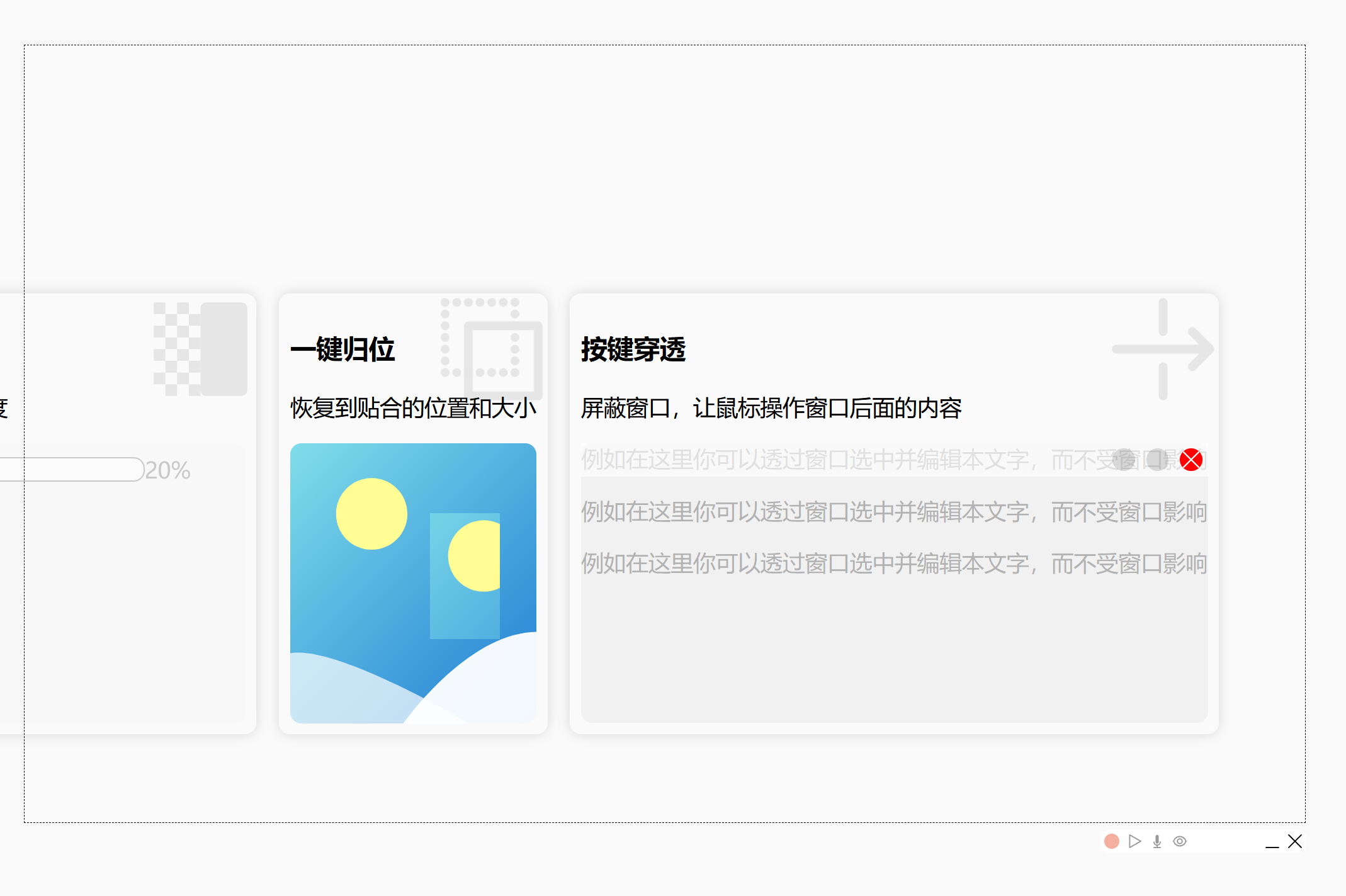This screenshot has width=1346, height=896.
Task: Click the yellow sun in the landscape illustration
Action: pos(370,514)
